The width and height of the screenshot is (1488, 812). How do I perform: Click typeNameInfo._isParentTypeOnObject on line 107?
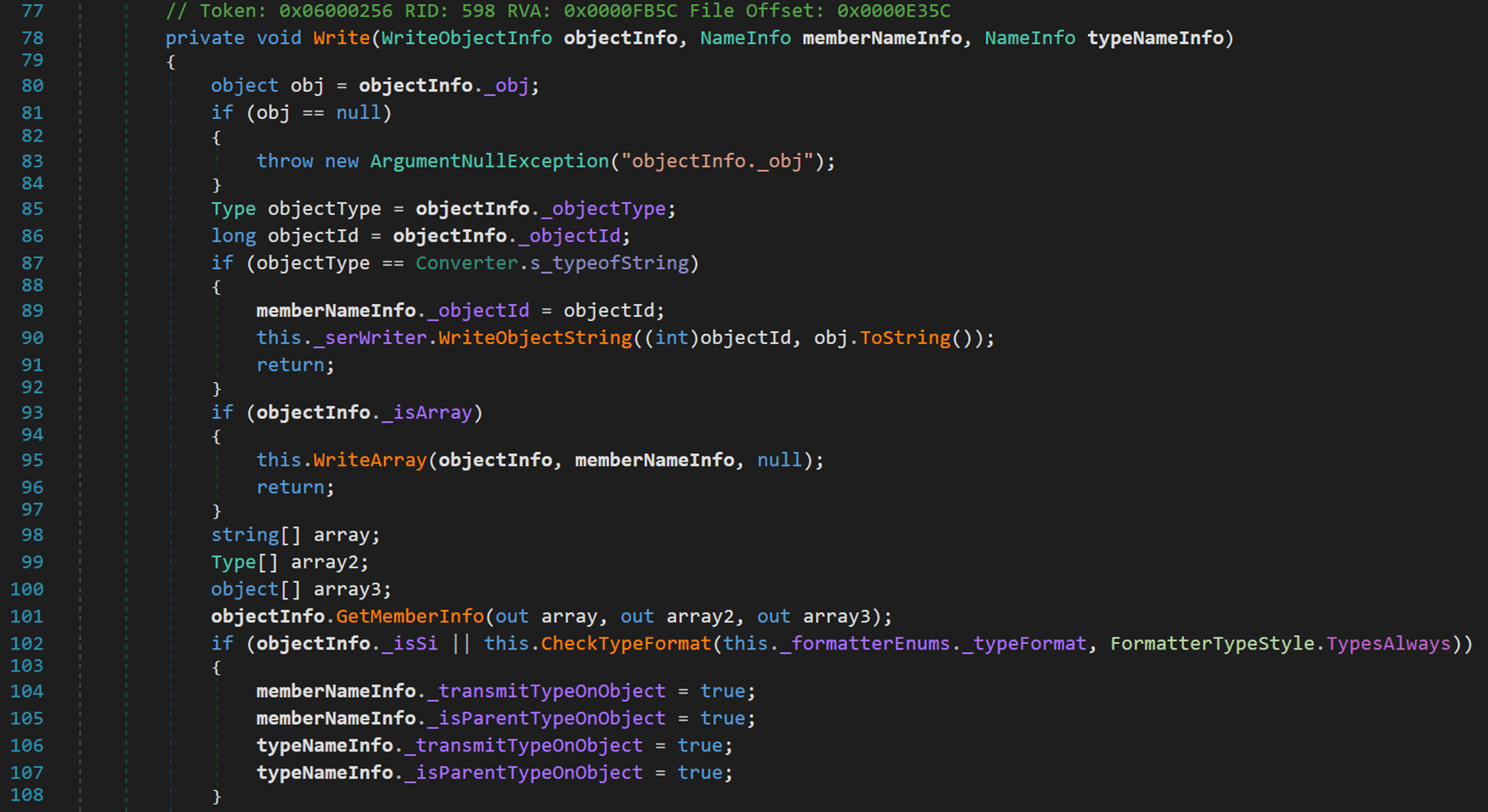pyautogui.click(x=449, y=773)
